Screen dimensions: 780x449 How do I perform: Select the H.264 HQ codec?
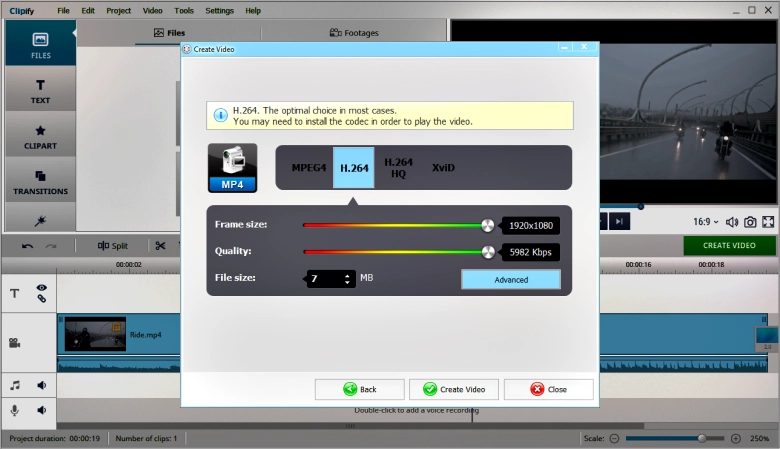(398, 168)
